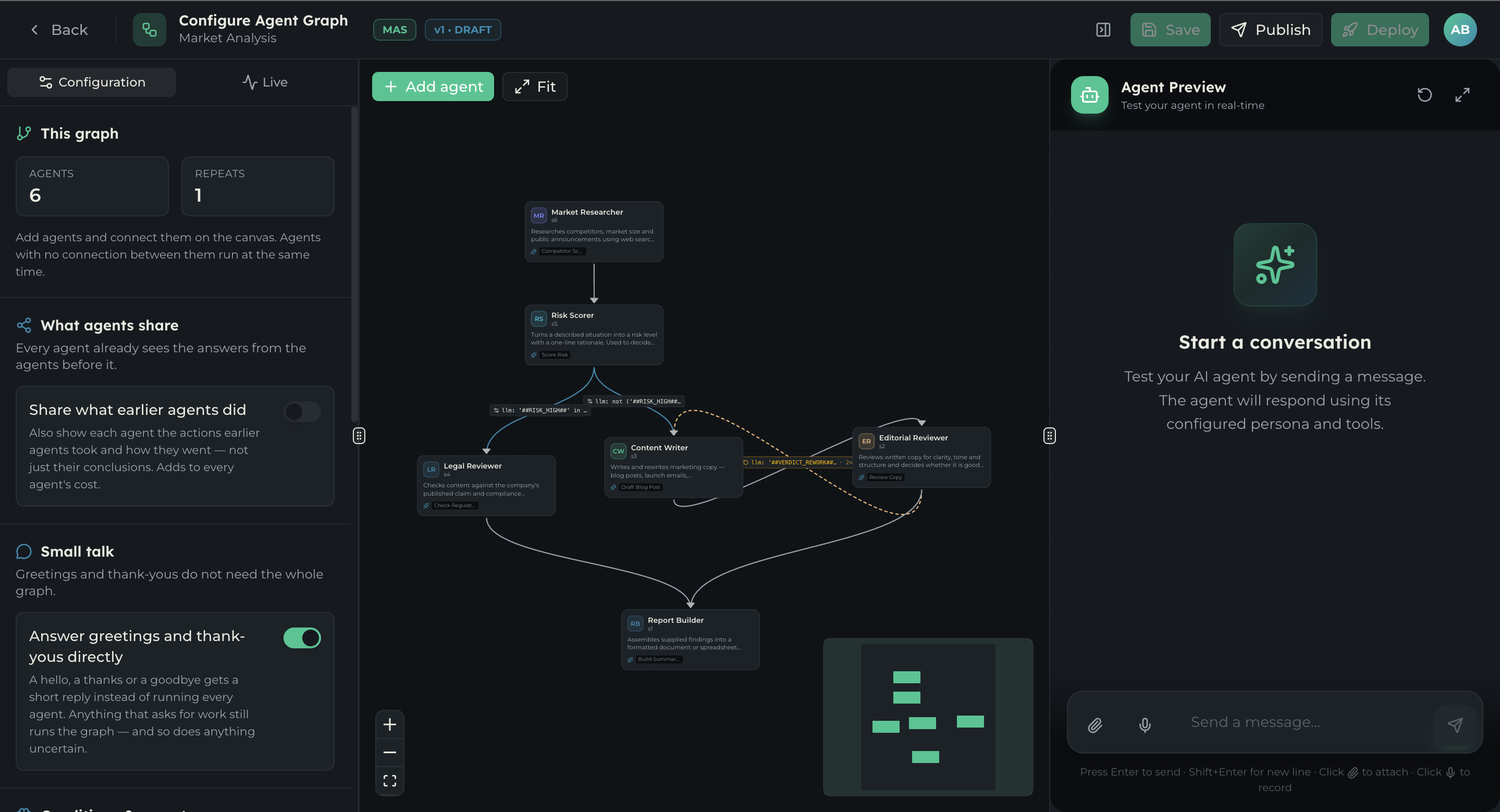Click the Draft Blog Post tool tag
The image size is (1500, 812).
(641, 487)
